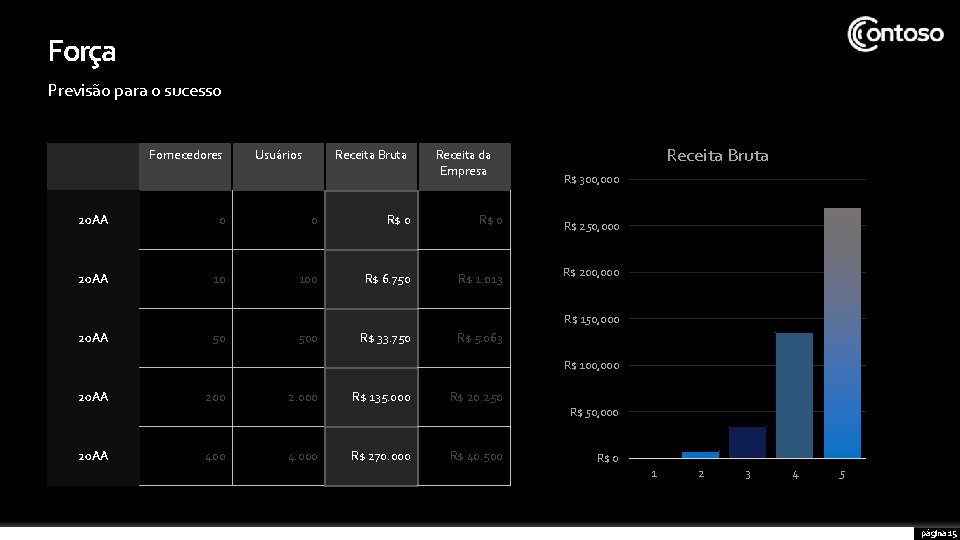Image resolution: width=960 pixels, height=540 pixels.
Task: Click the Contoso logo
Action: 895,34
